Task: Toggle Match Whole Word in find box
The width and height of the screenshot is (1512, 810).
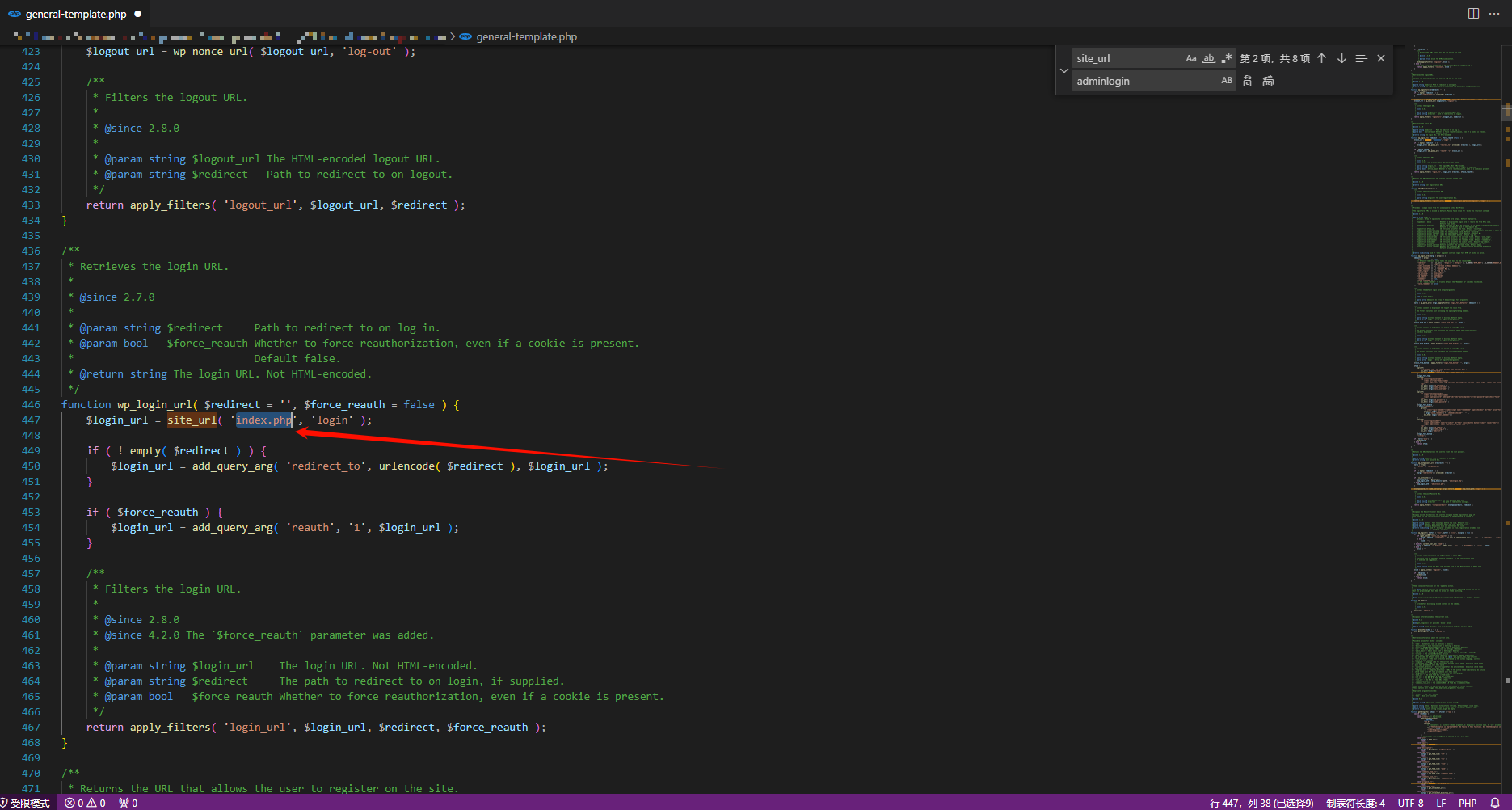Action: tap(1209, 58)
